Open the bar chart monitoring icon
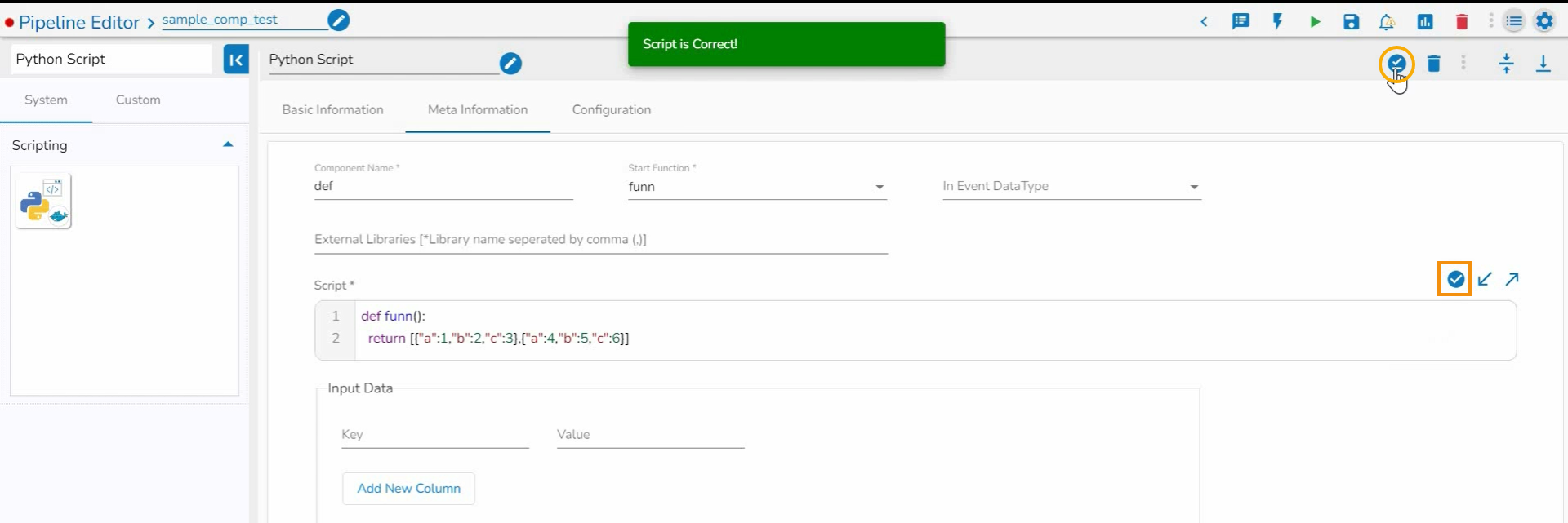 [1425, 22]
